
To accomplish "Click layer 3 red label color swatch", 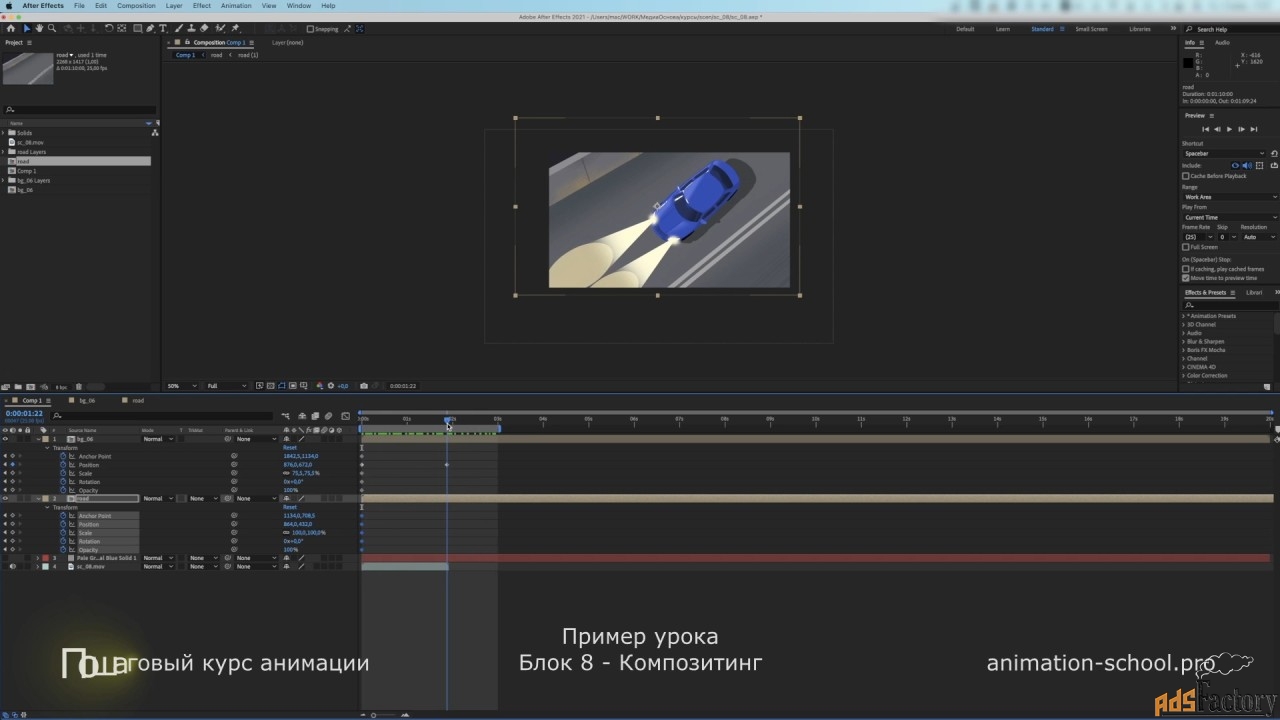I will (45, 558).
